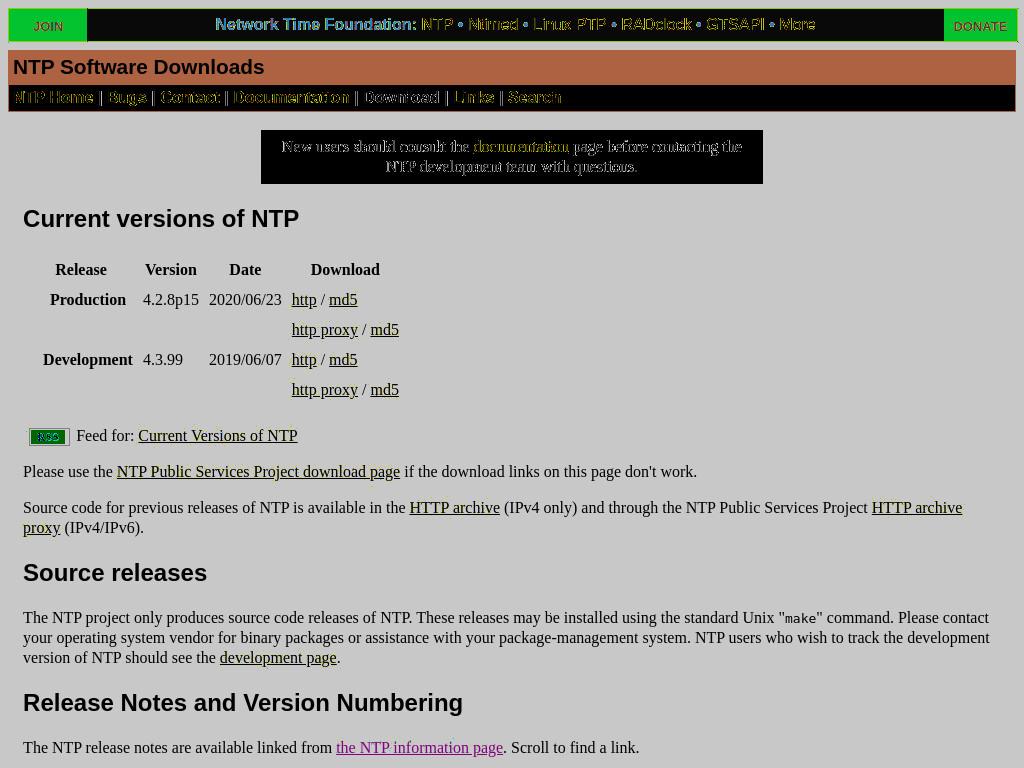Open Search in navigation bar
This screenshot has height=768, width=1024.
[534, 97]
